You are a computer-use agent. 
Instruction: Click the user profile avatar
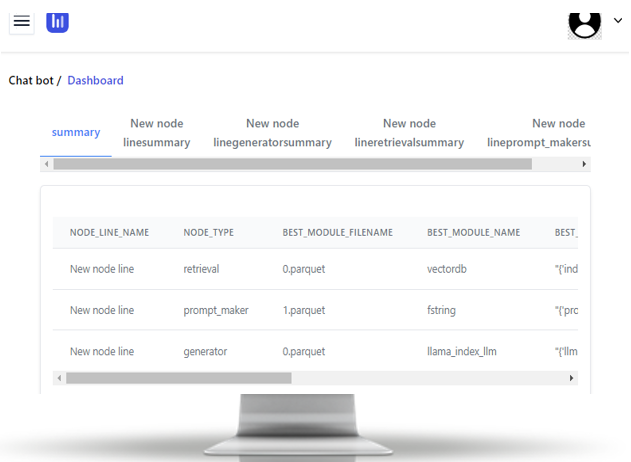coord(584,22)
